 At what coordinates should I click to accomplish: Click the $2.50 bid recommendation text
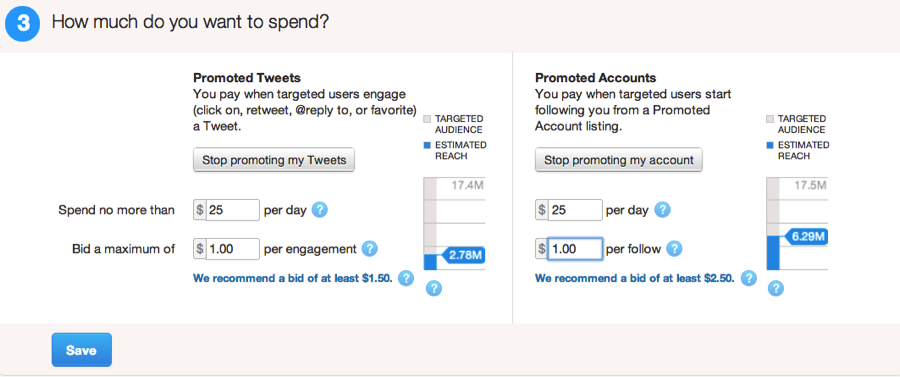click(635, 278)
